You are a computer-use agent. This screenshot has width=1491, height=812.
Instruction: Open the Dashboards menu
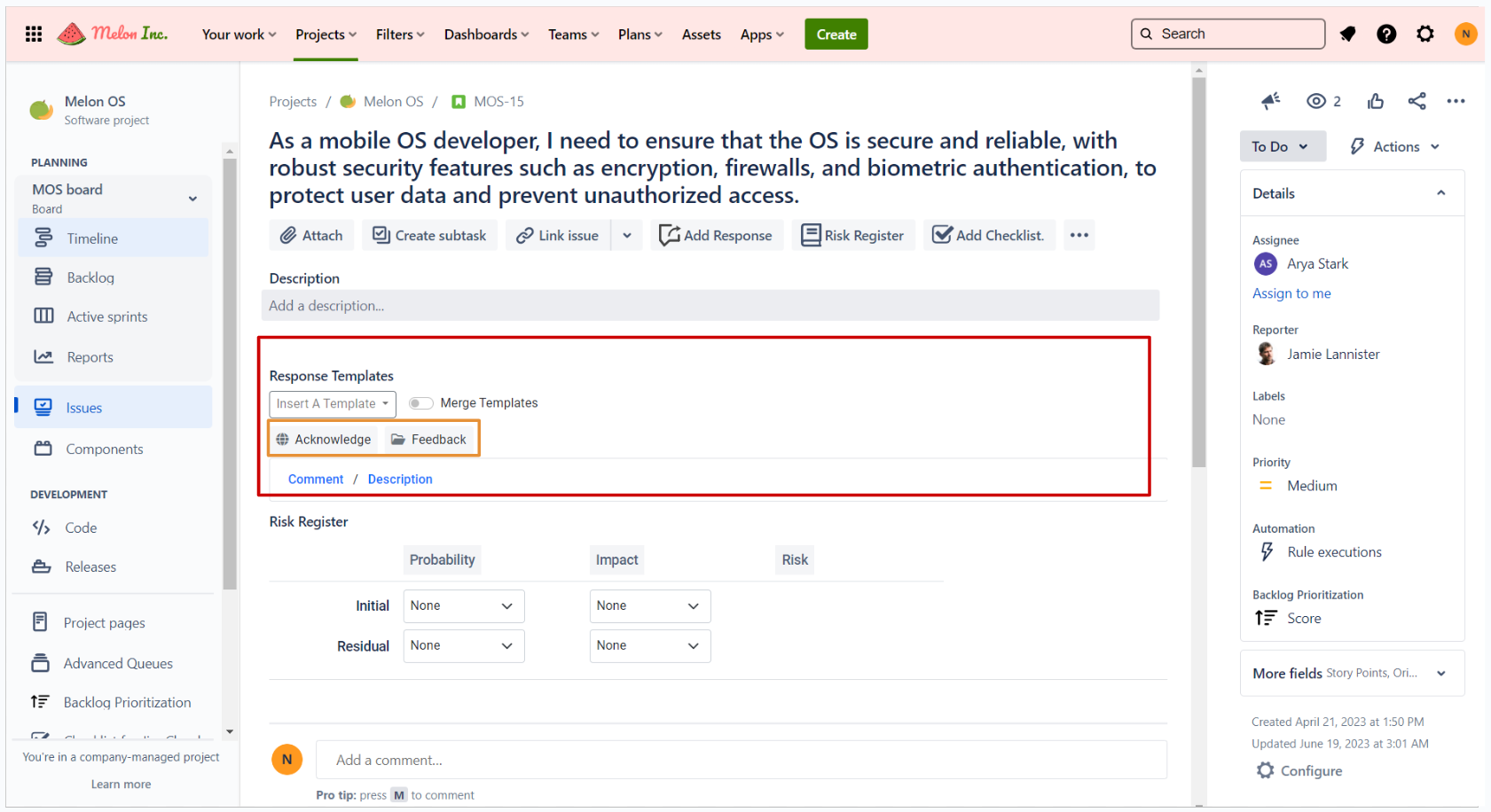486,35
